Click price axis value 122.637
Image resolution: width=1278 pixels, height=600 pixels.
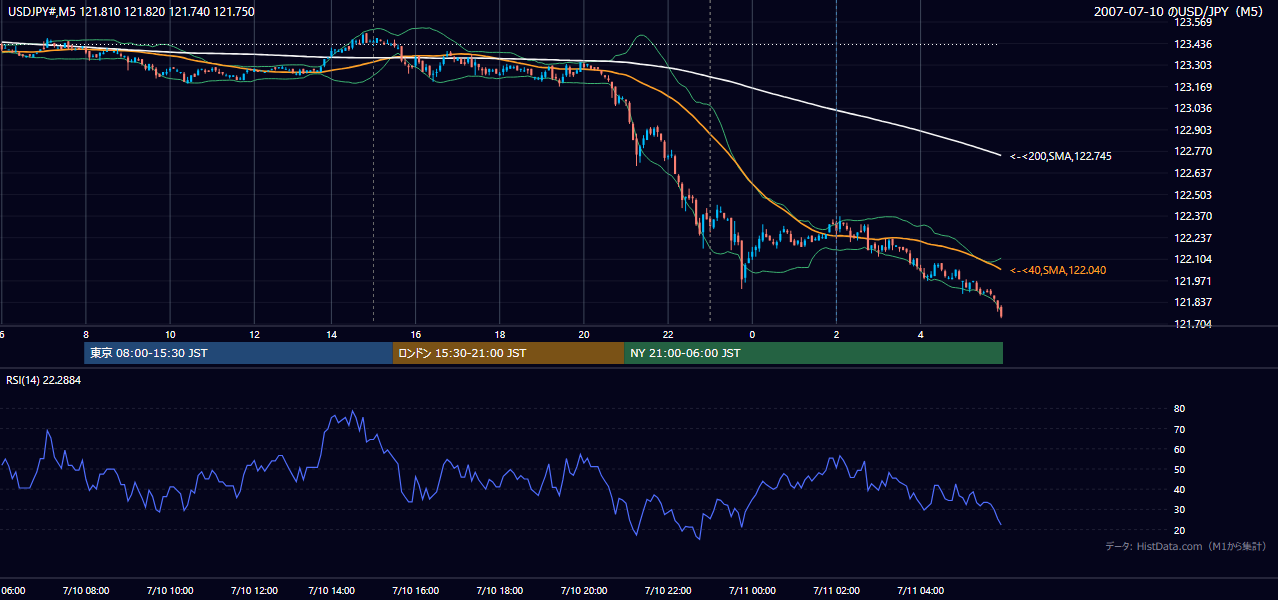pos(1193,173)
